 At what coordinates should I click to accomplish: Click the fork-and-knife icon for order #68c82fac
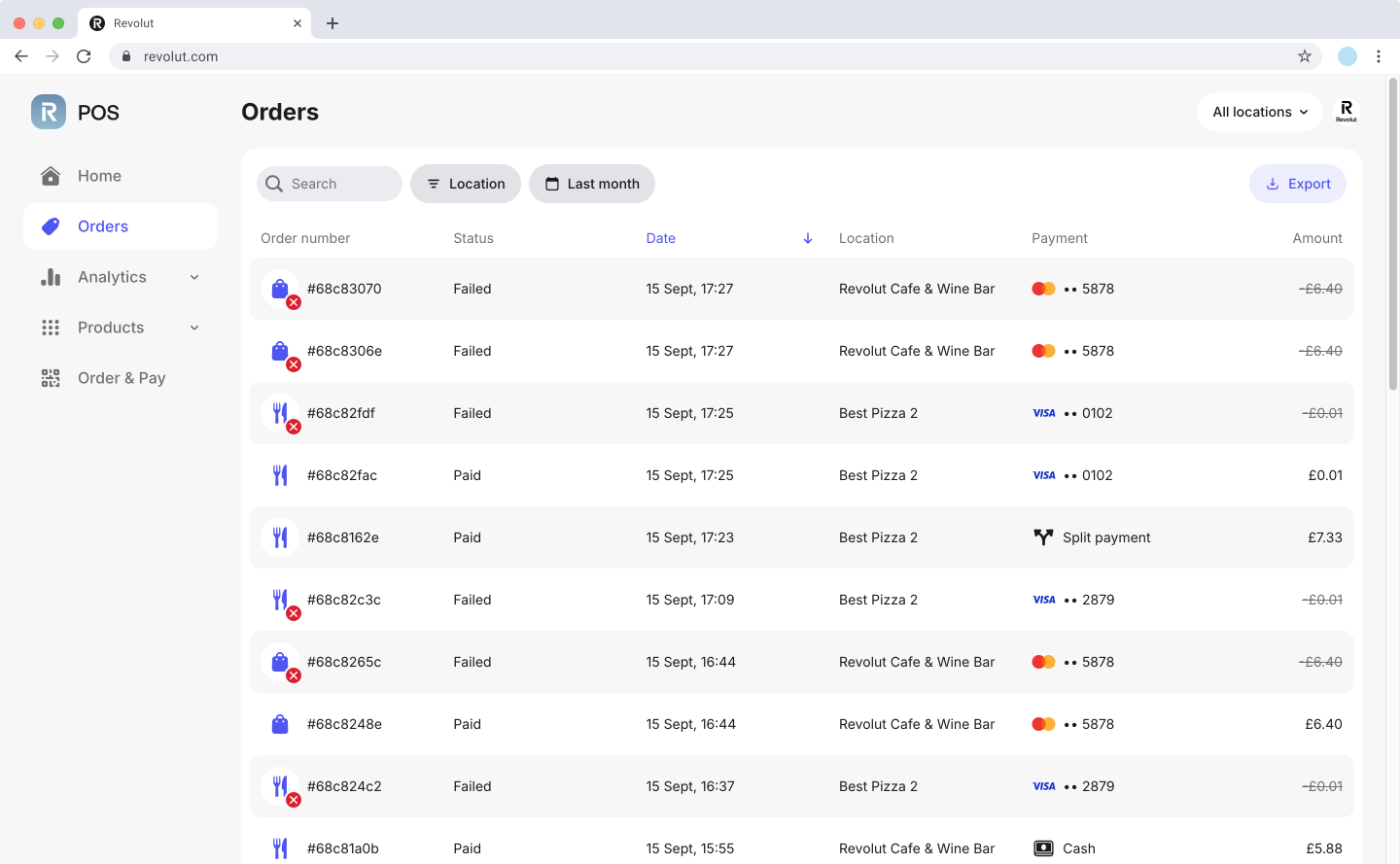280,475
